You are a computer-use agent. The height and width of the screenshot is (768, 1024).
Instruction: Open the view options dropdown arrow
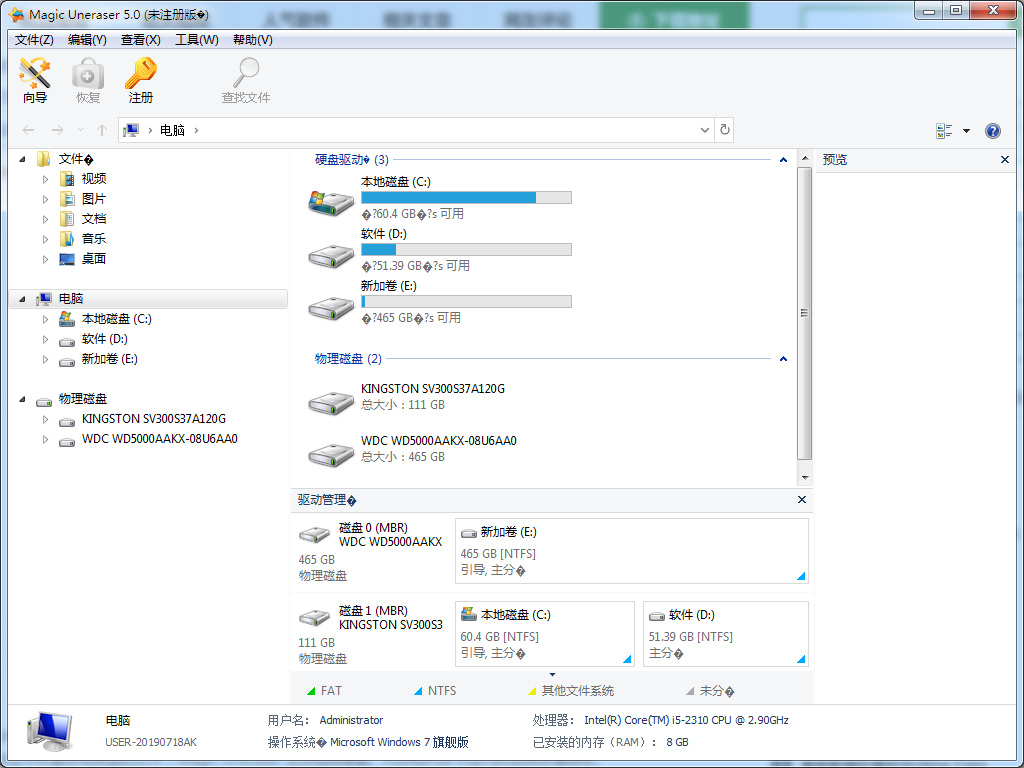(x=967, y=131)
